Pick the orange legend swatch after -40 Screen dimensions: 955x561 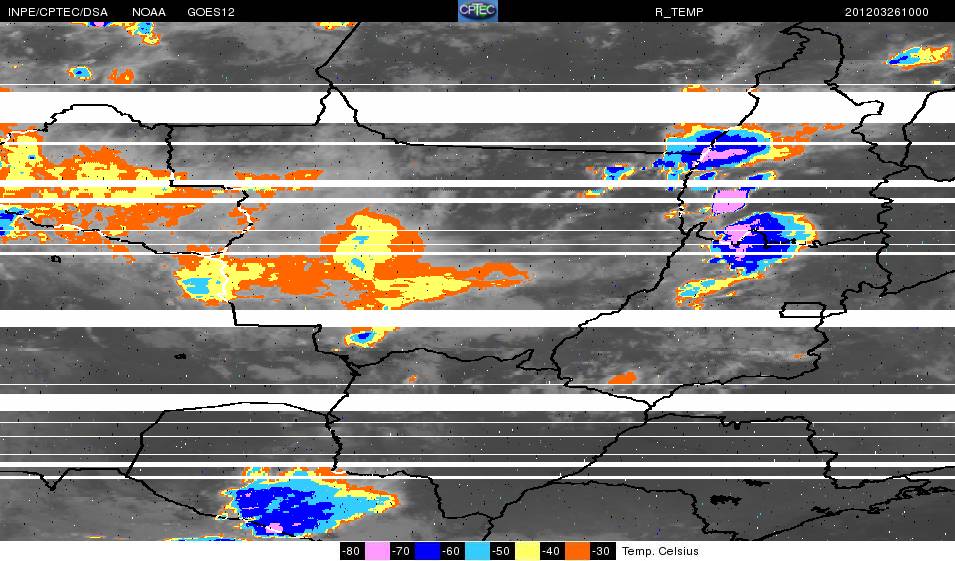tap(577, 551)
